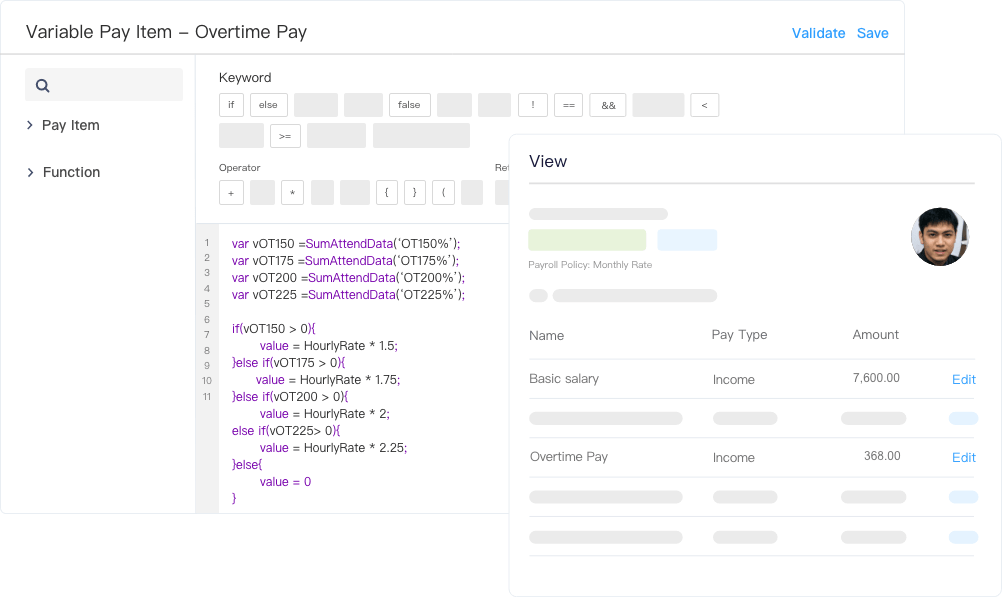1002x598 pixels.
Task: Insert the '+' plus operator
Action: coord(231,192)
